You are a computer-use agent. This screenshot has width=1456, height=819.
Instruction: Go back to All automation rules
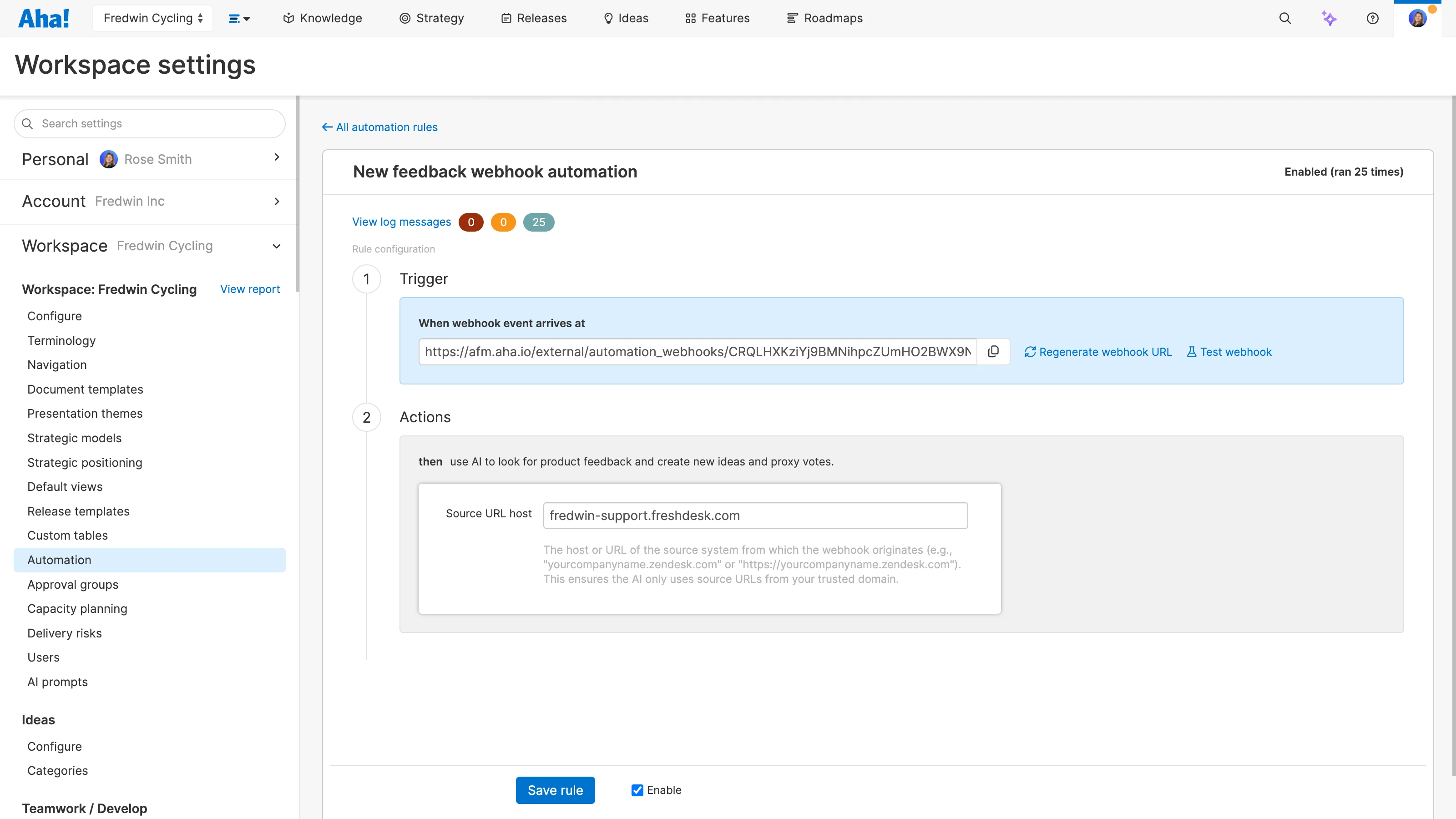(x=379, y=127)
